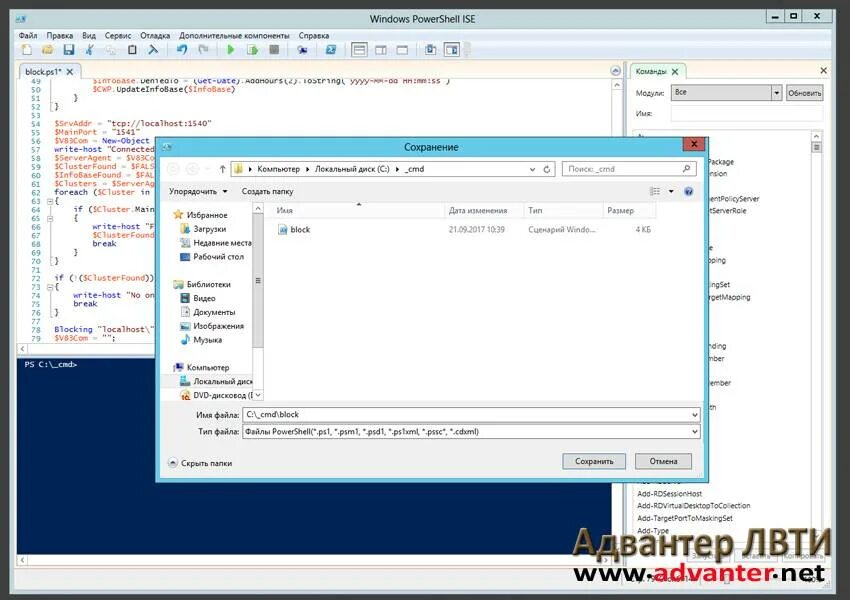Open Дополнительные компоненты menu
The image size is (850, 600).
point(234,35)
